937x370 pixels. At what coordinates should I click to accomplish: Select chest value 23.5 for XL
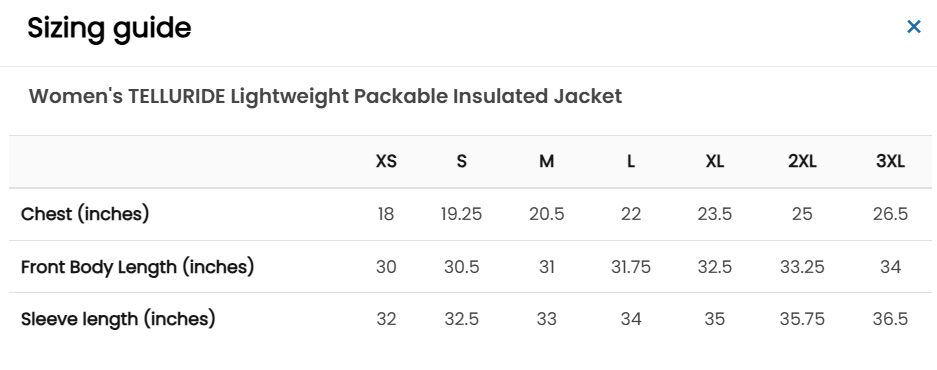click(x=715, y=214)
